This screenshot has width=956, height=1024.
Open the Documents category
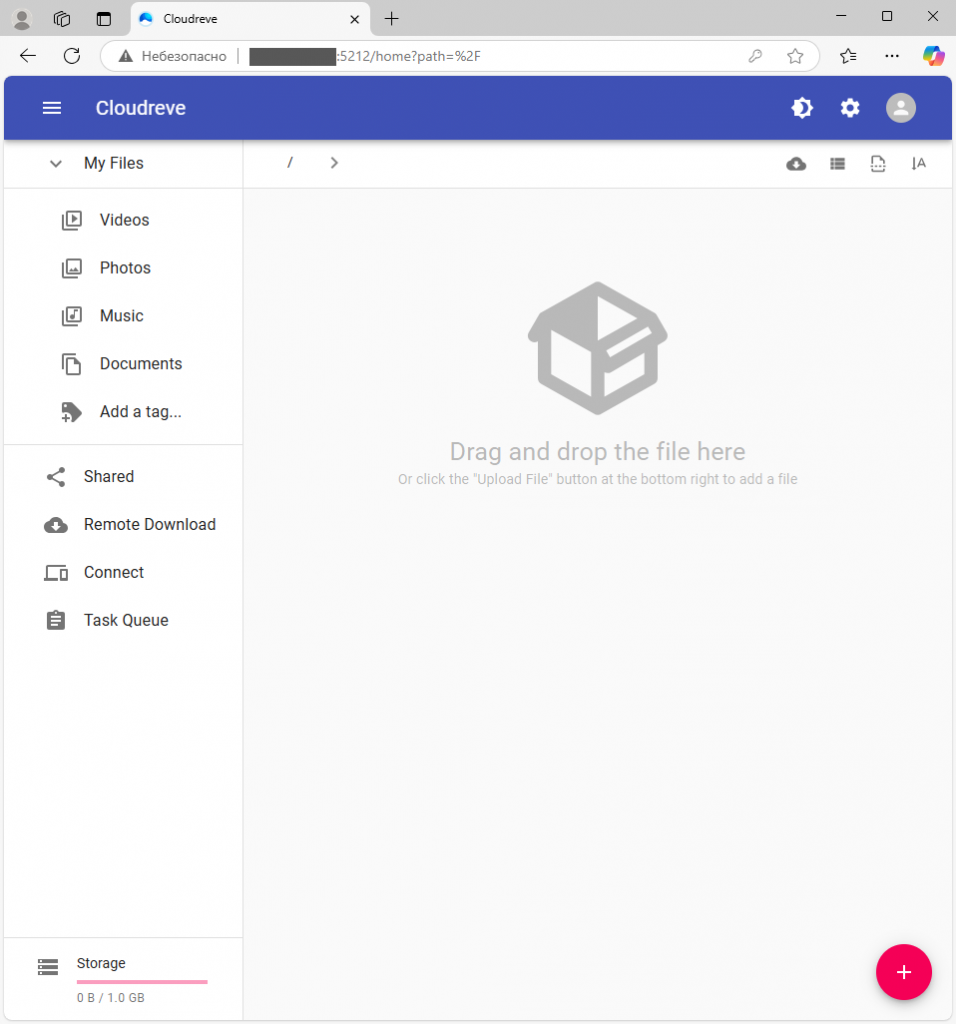click(x=123, y=364)
